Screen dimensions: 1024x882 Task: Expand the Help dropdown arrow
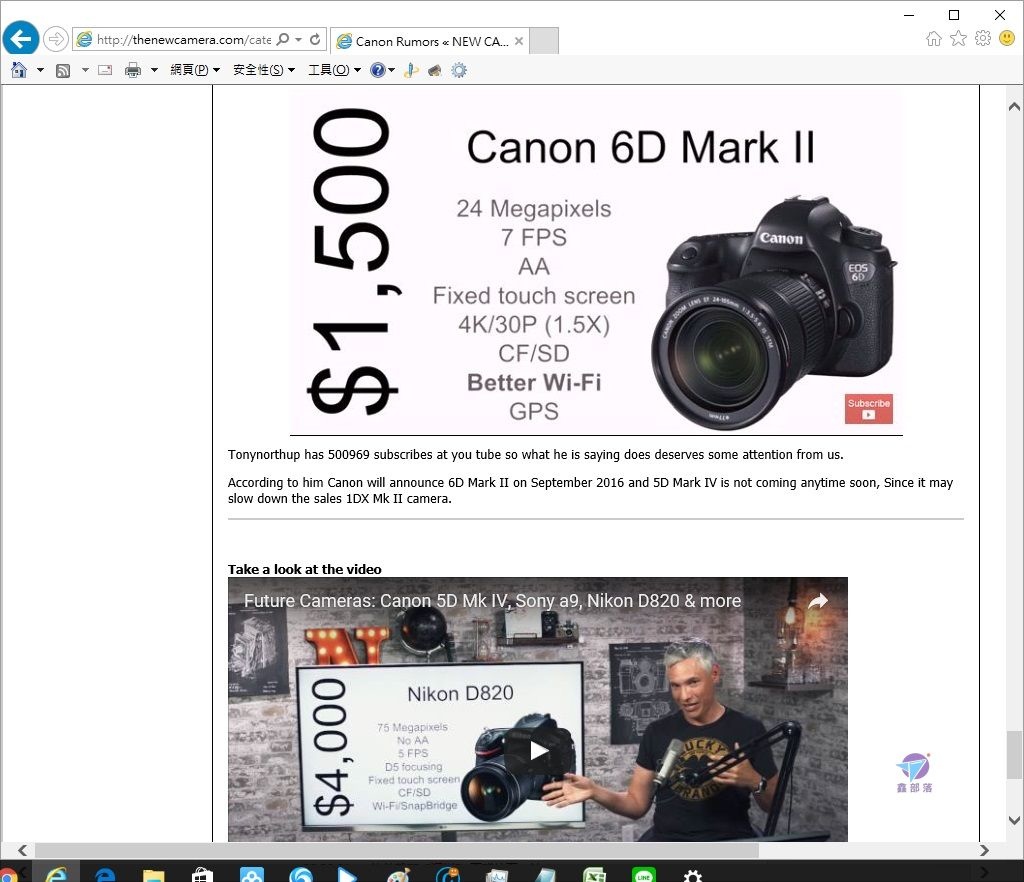click(x=392, y=70)
